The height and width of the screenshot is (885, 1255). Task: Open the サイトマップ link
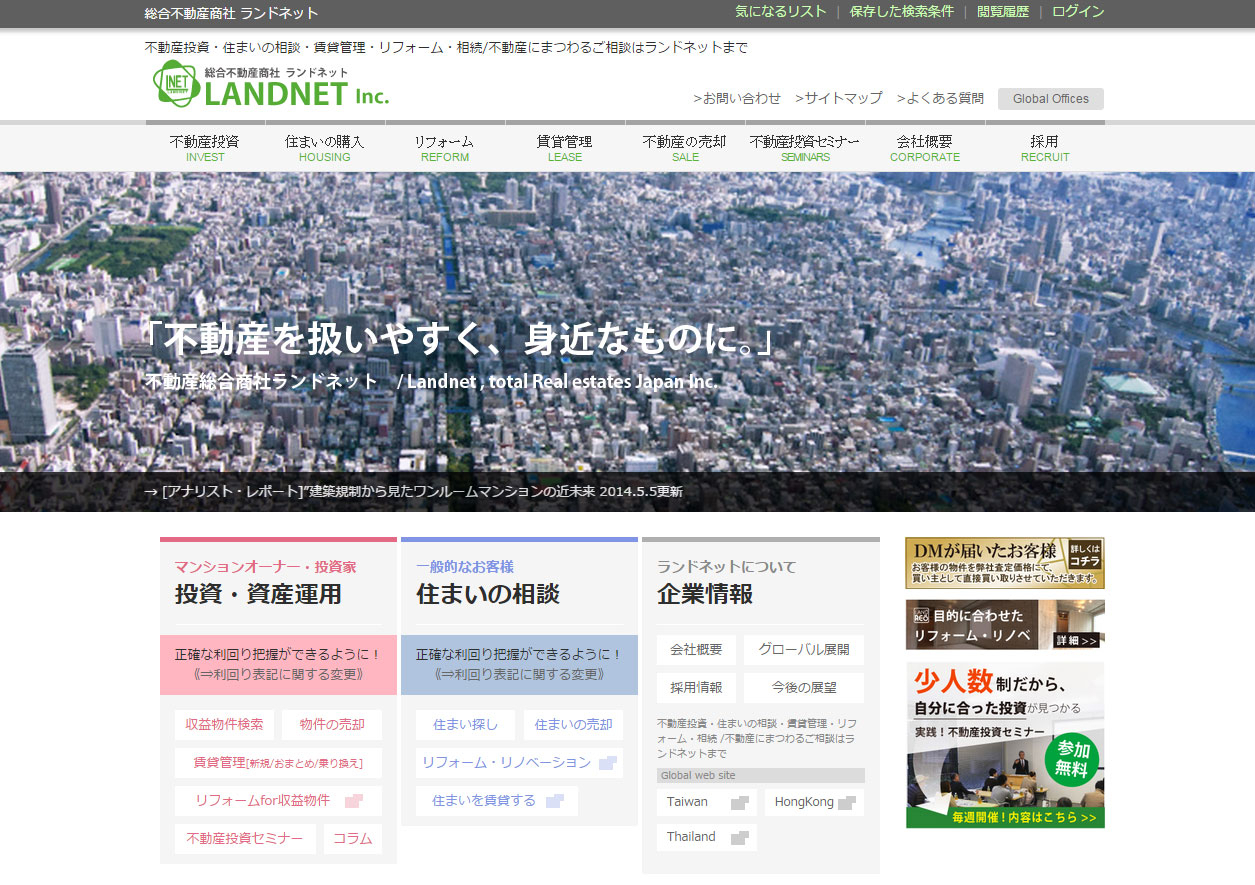coord(839,98)
